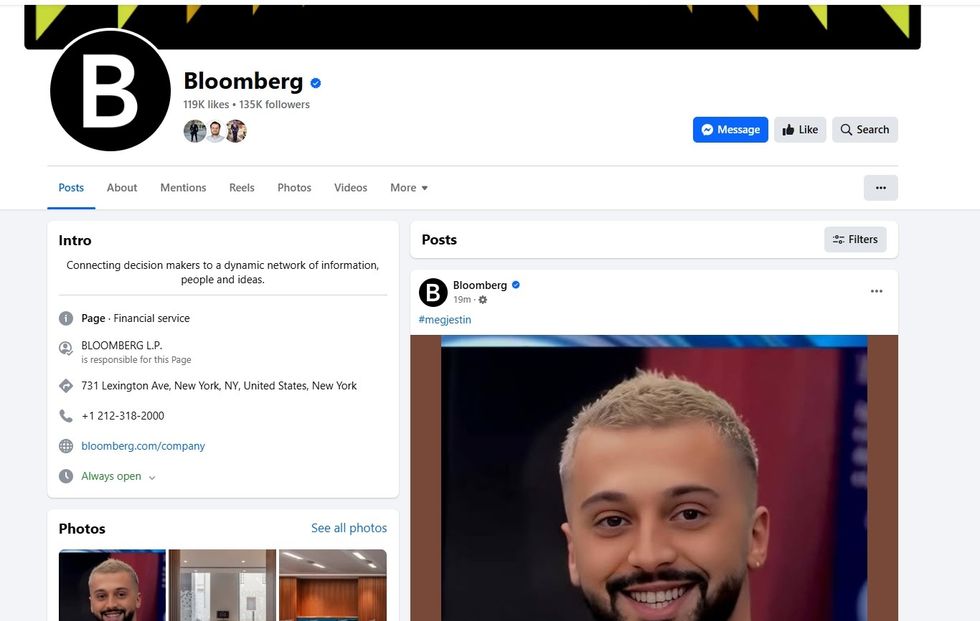The width and height of the screenshot is (980, 621).
Task: Click the post audience gear icon
Action: [x=482, y=300]
